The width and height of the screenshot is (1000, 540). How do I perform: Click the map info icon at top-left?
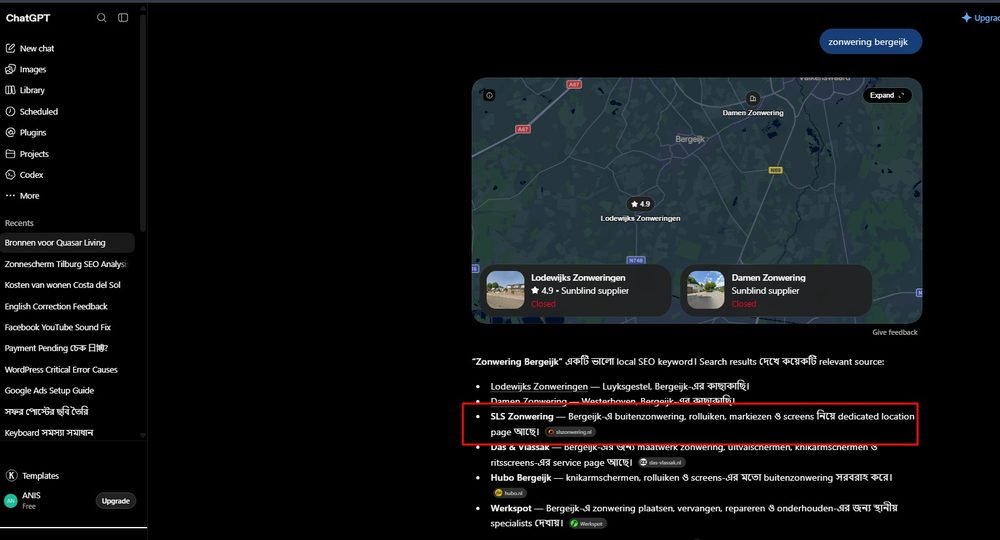(x=489, y=95)
